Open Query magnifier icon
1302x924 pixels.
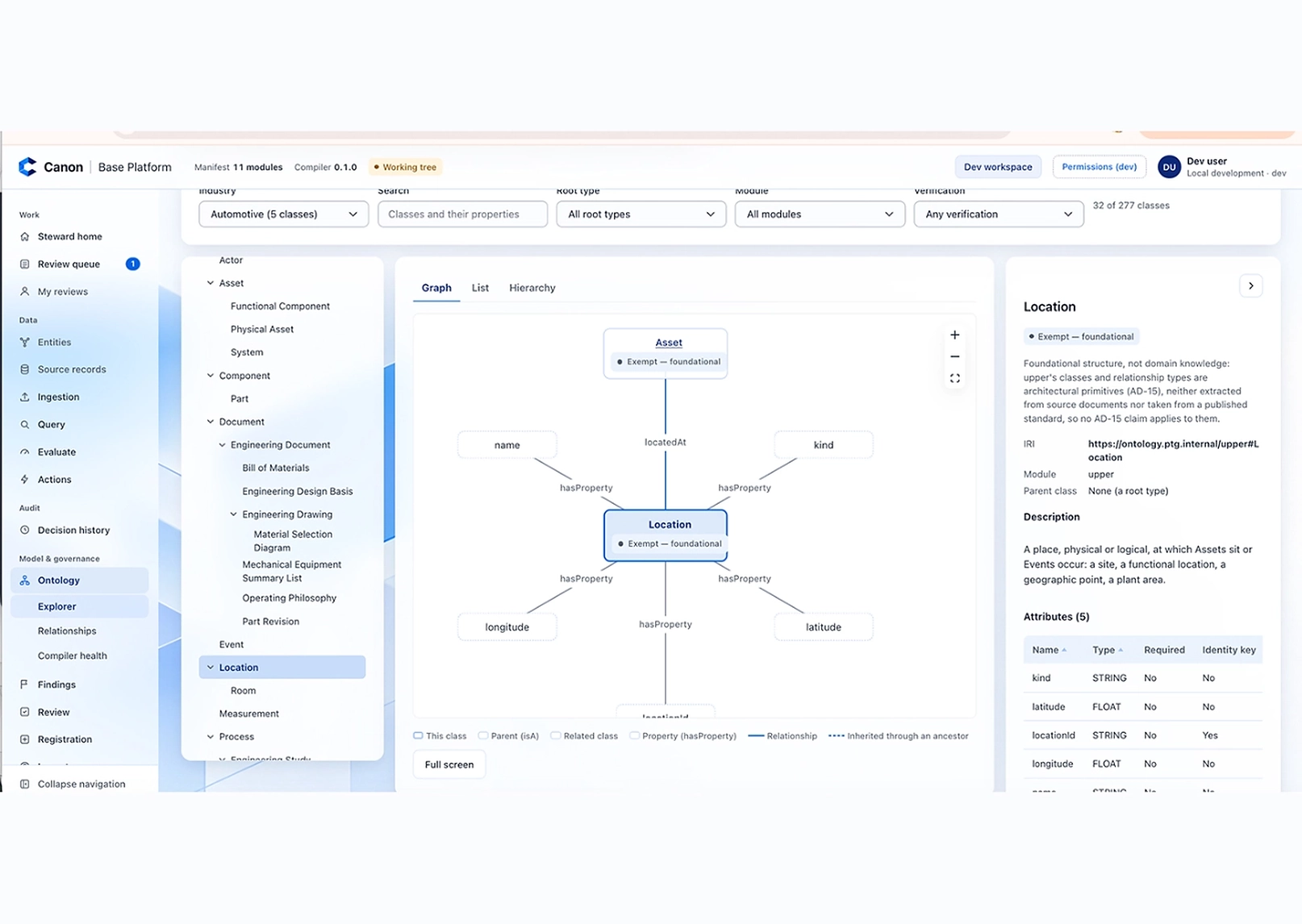point(25,424)
